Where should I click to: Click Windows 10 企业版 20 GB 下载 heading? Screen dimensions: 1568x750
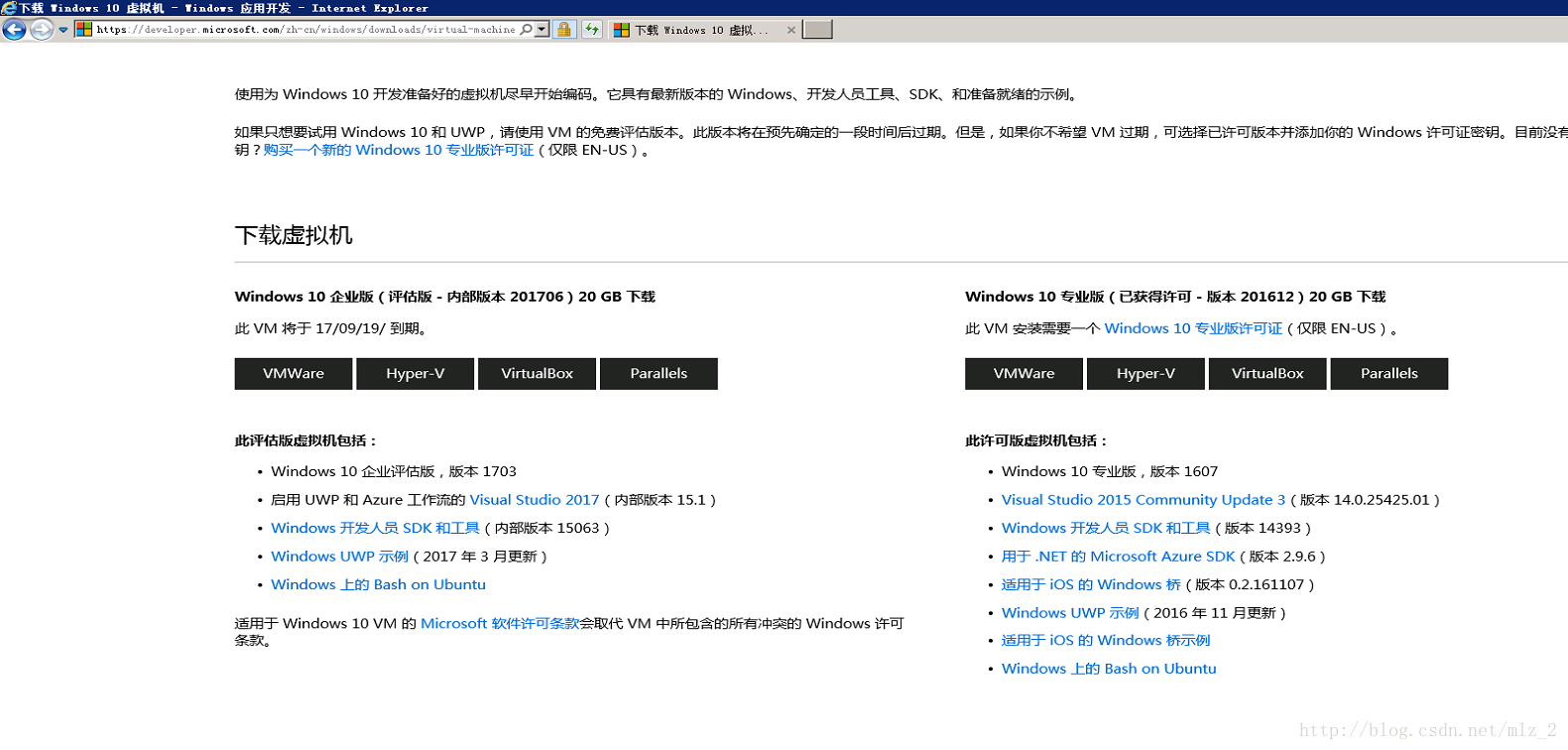click(x=445, y=297)
